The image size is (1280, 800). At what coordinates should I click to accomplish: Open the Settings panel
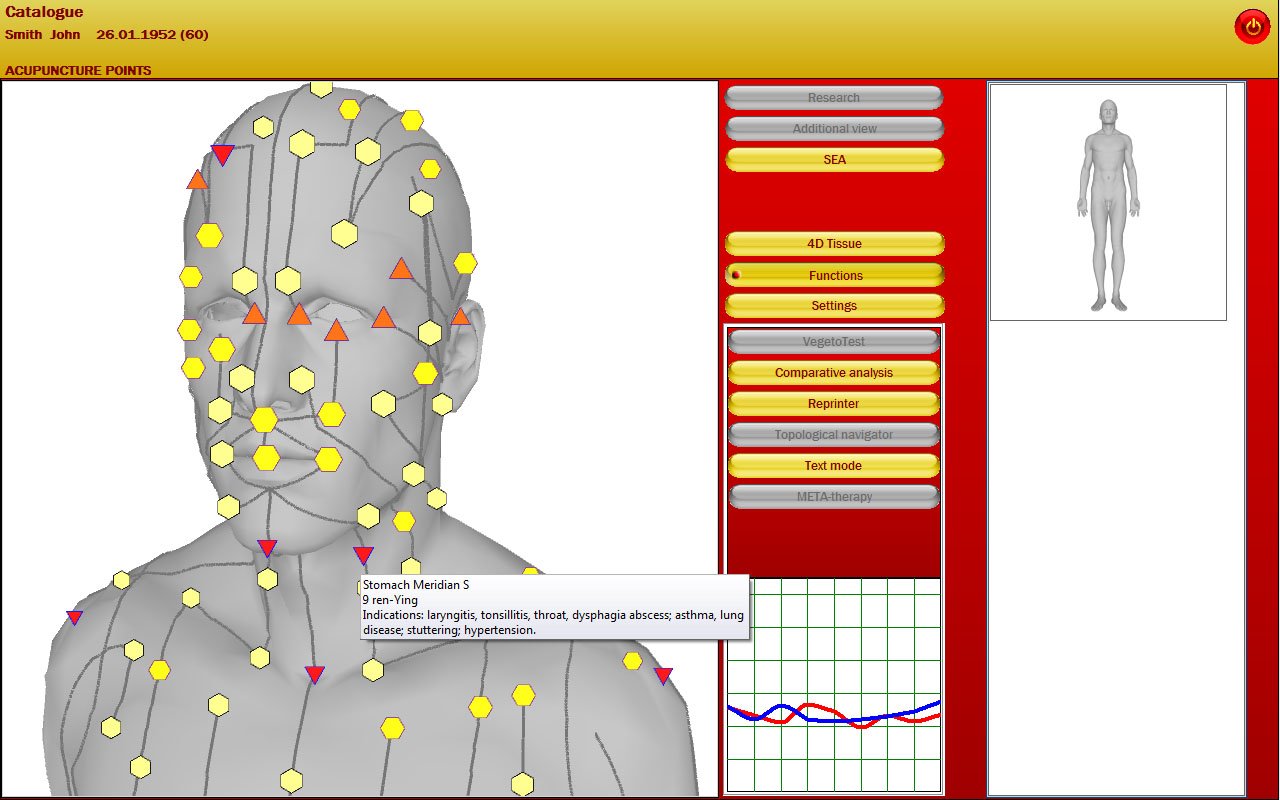[834, 306]
